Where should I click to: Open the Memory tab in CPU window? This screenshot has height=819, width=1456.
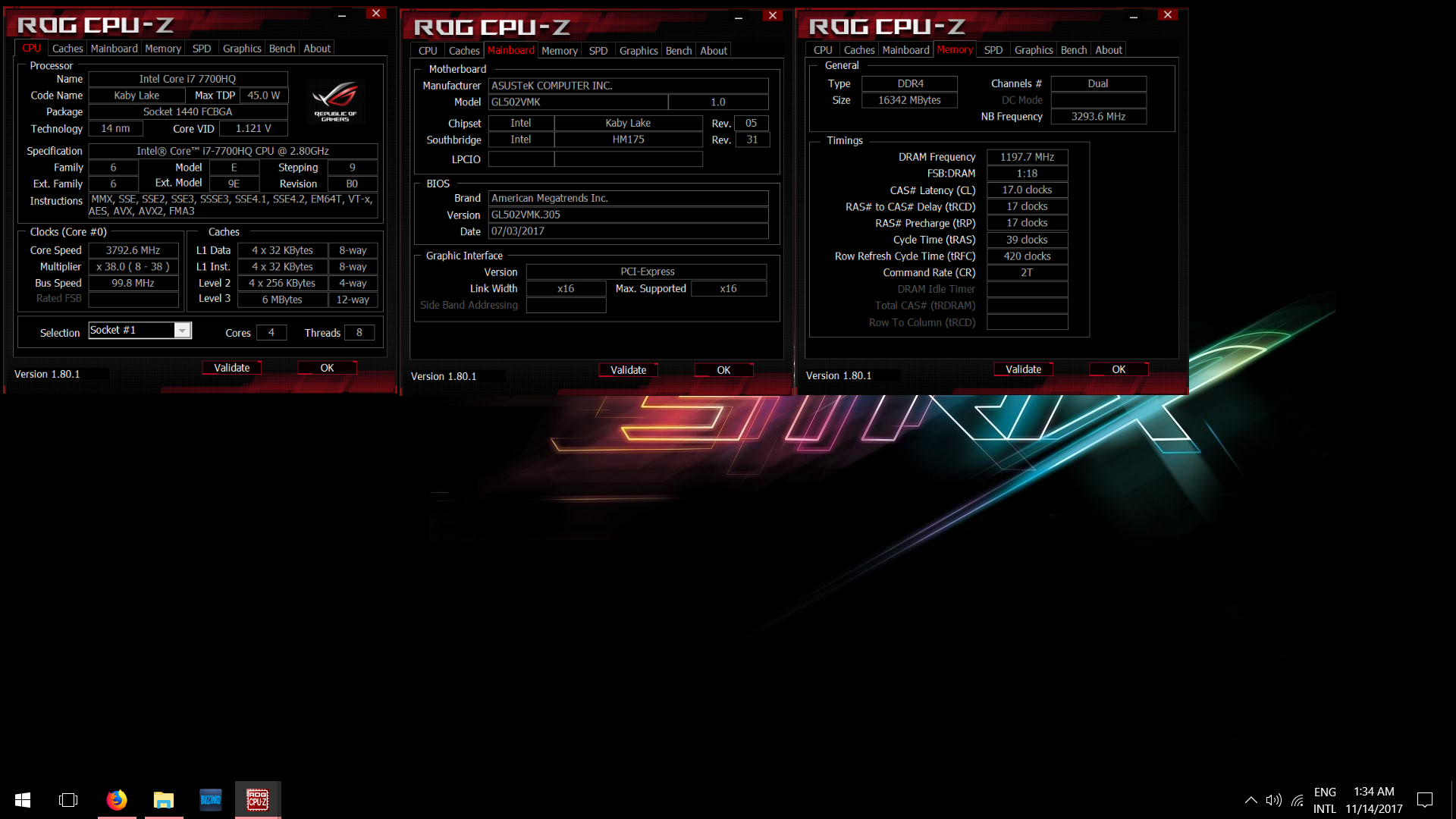(163, 49)
